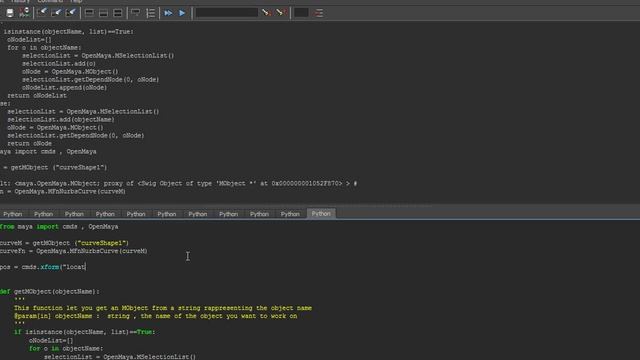This screenshot has height=360, width=640.
Task: Toggle Show Line Numbers icon
Action: pyautogui.click(x=150, y=13)
